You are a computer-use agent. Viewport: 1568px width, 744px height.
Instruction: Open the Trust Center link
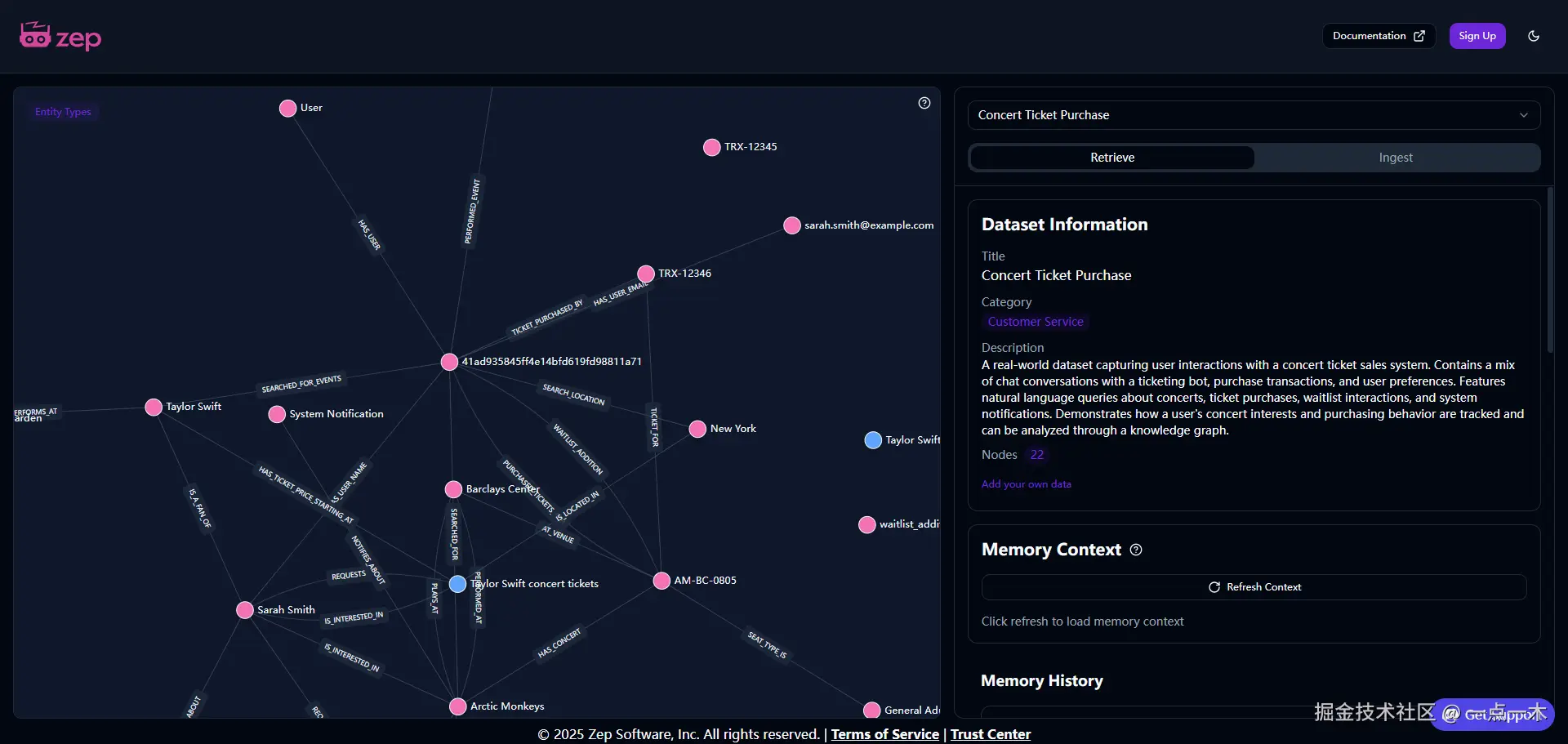click(991, 734)
